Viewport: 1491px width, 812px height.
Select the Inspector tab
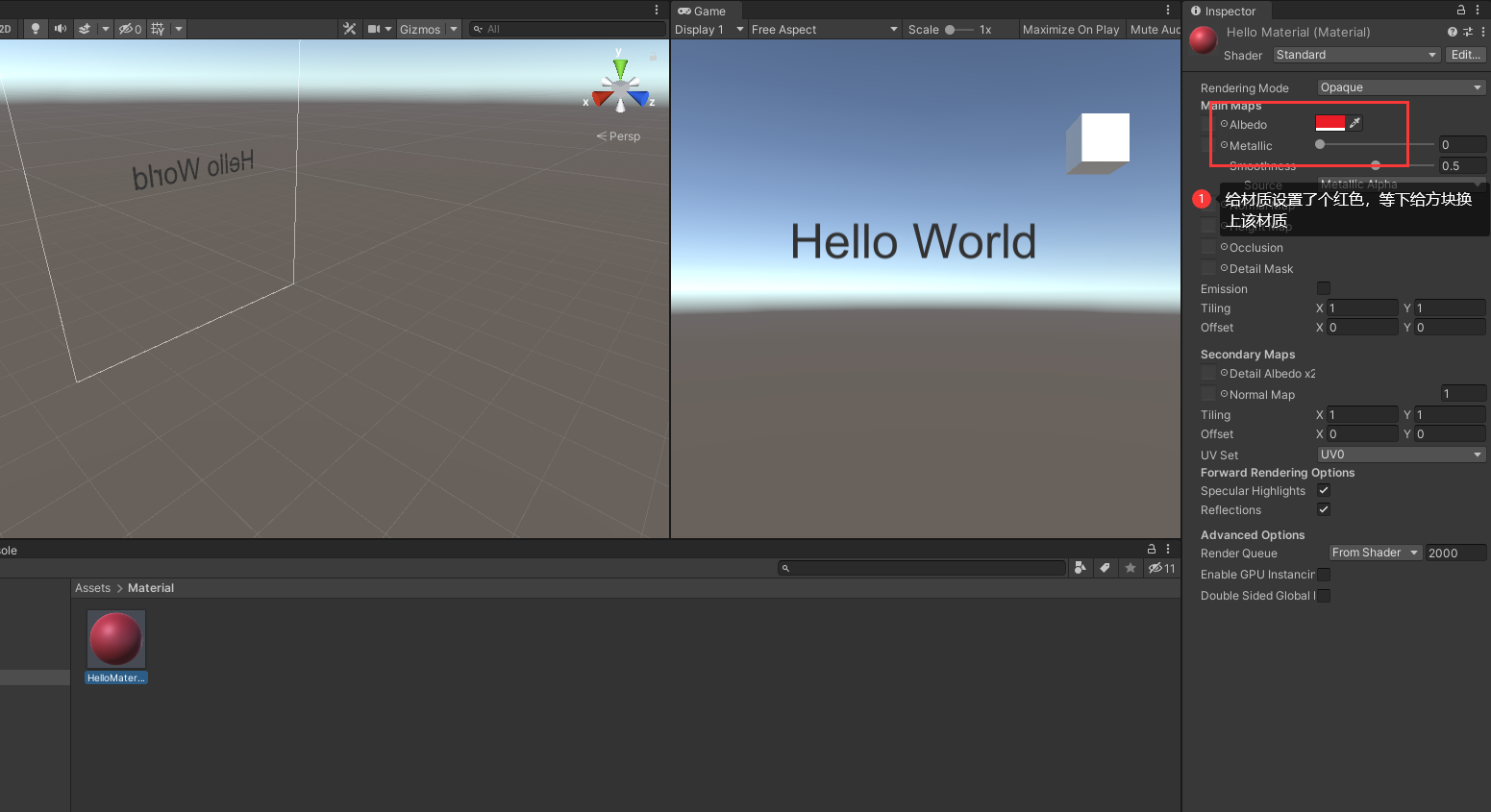(x=1225, y=11)
